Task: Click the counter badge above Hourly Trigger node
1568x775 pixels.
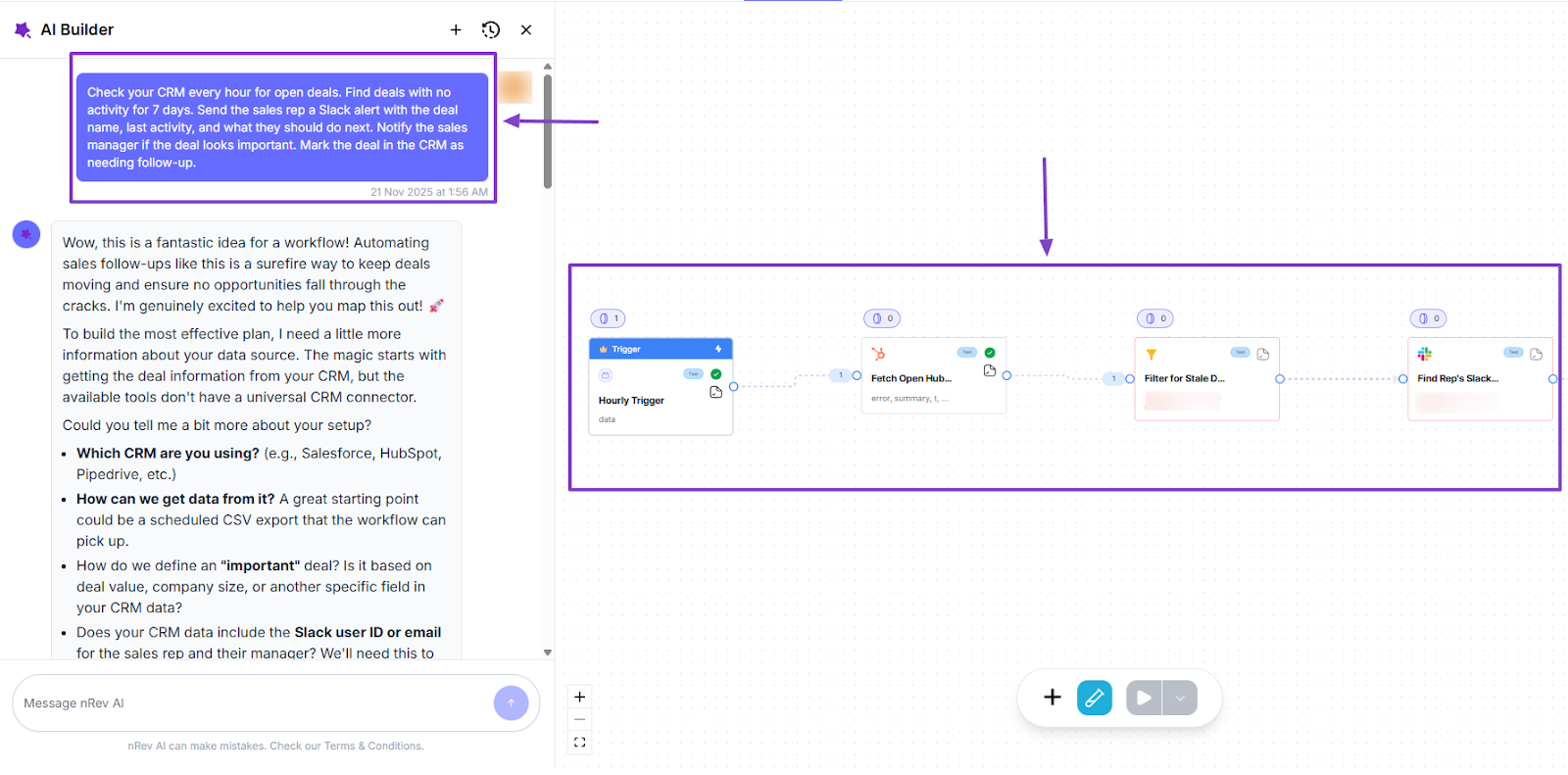Action: 609,318
